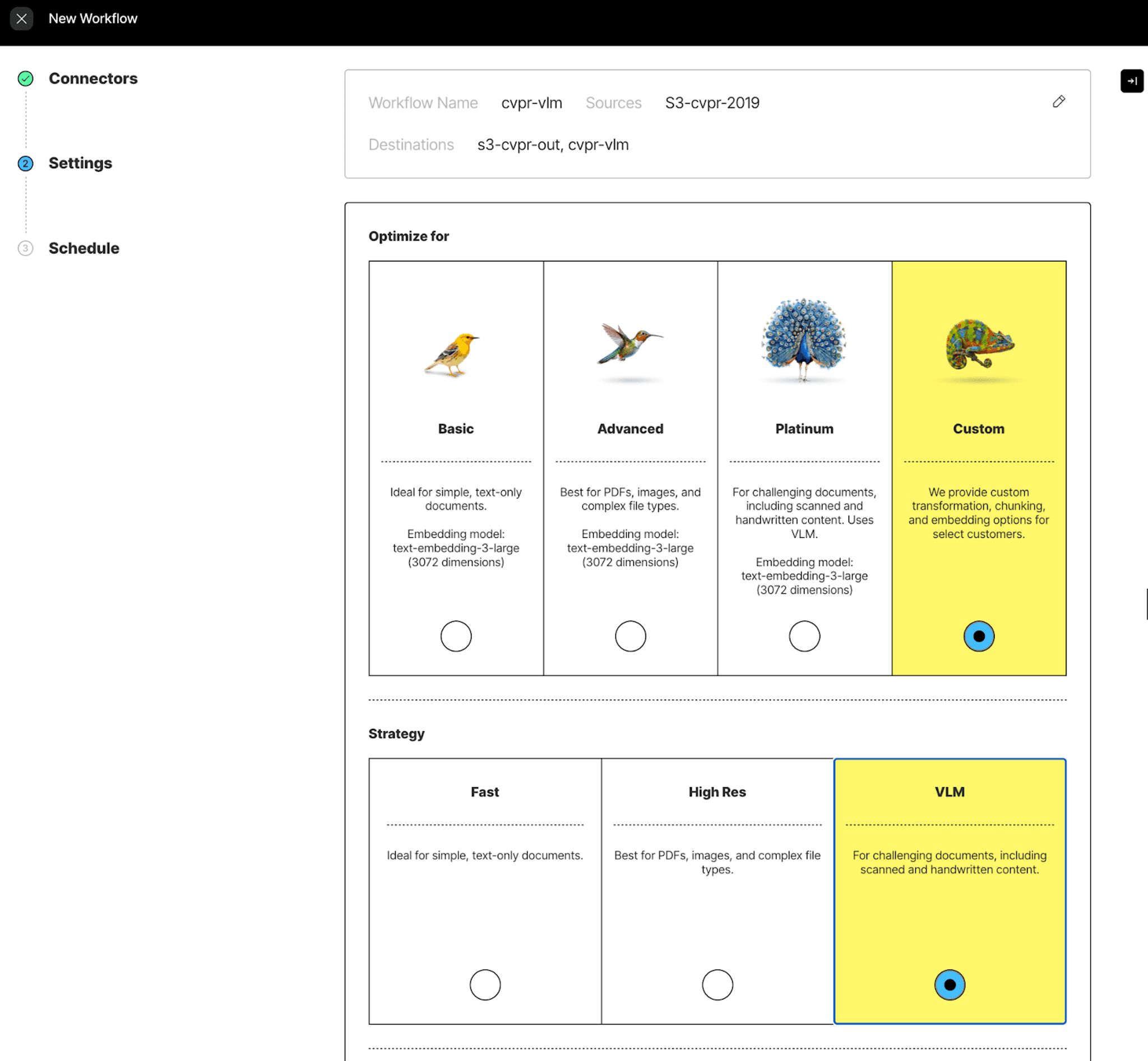
Task: Click the green Connectors completed checkmark
Action: point(25,78)
